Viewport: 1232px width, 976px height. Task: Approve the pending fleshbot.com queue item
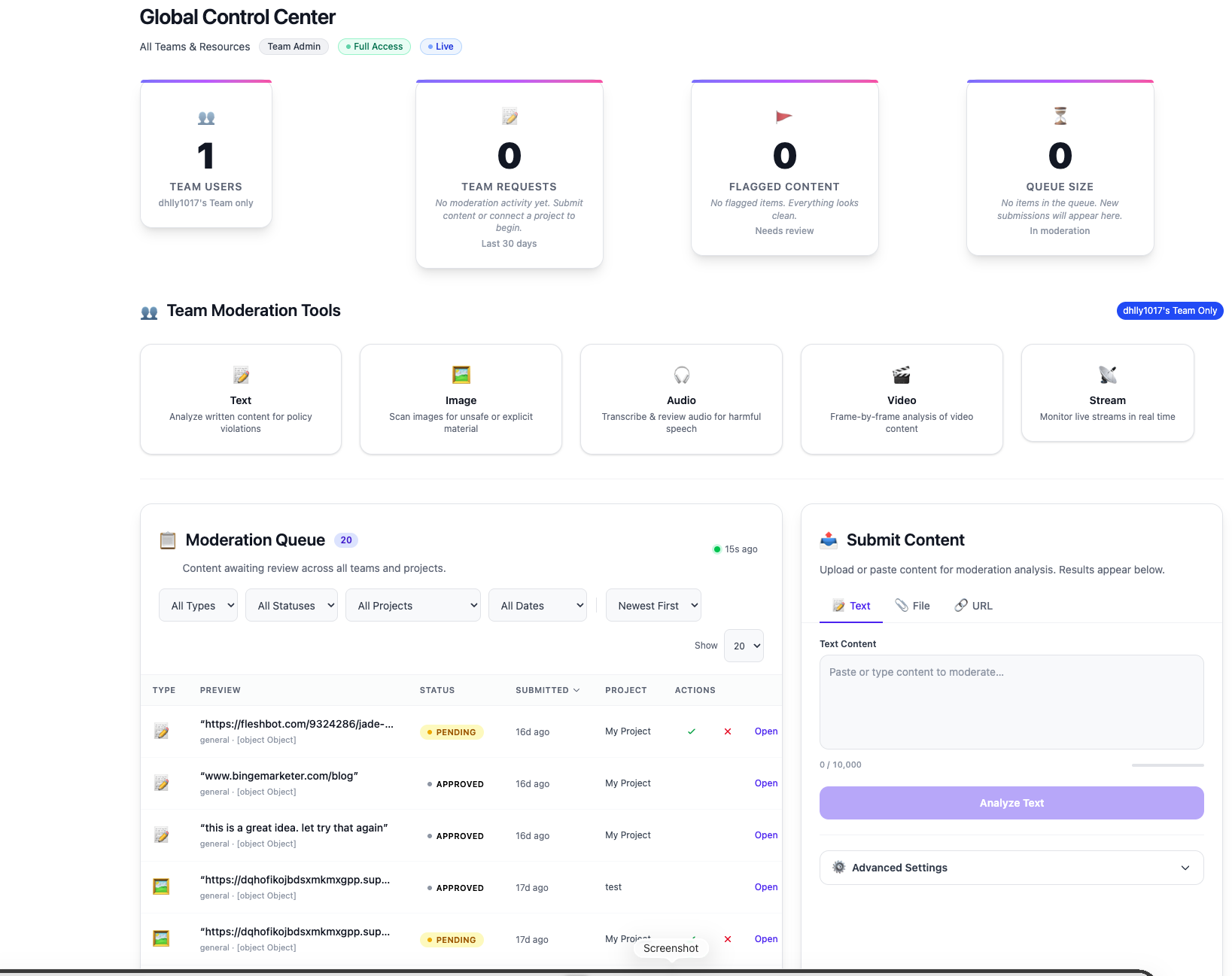pos(691,731)
